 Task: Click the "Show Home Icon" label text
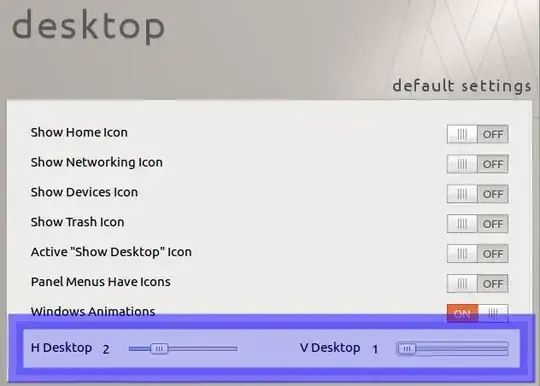click(x=79, y=132)
